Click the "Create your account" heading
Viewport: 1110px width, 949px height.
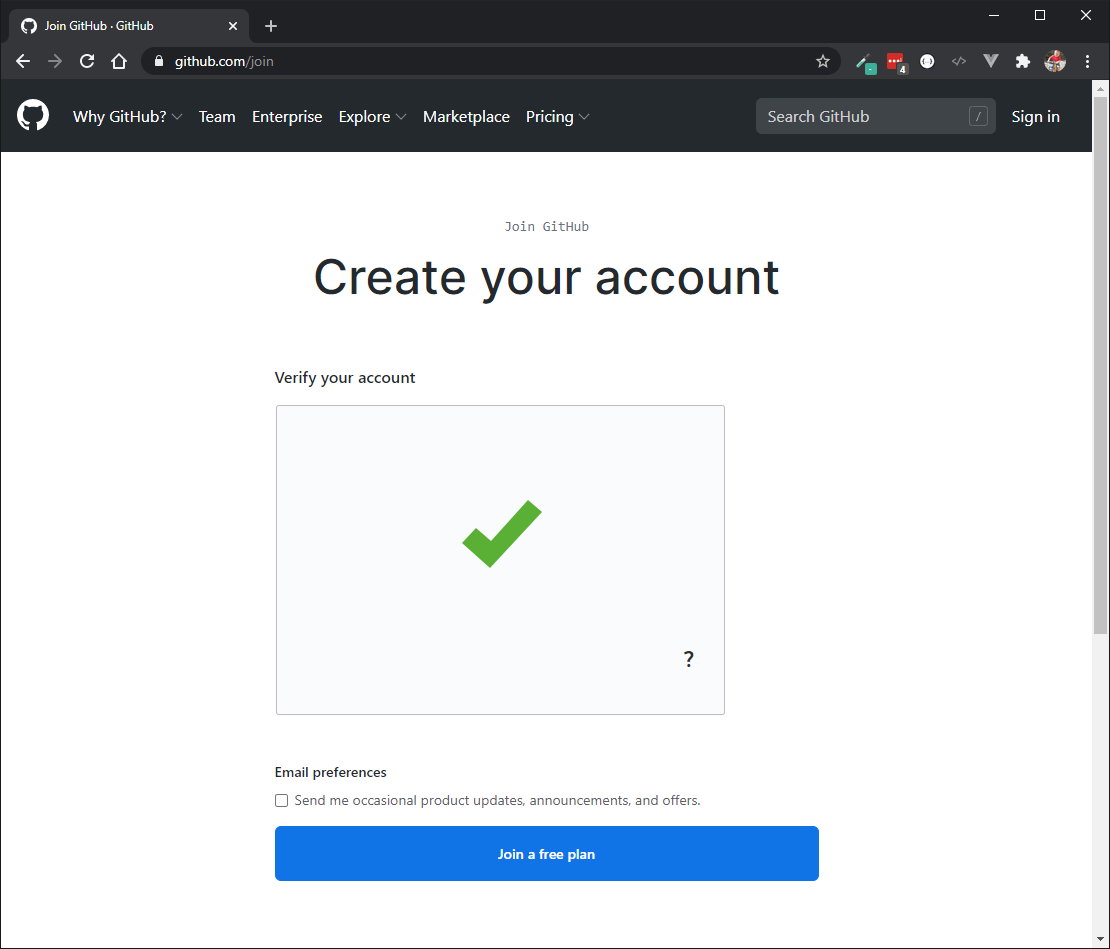[x=547, y=277]
